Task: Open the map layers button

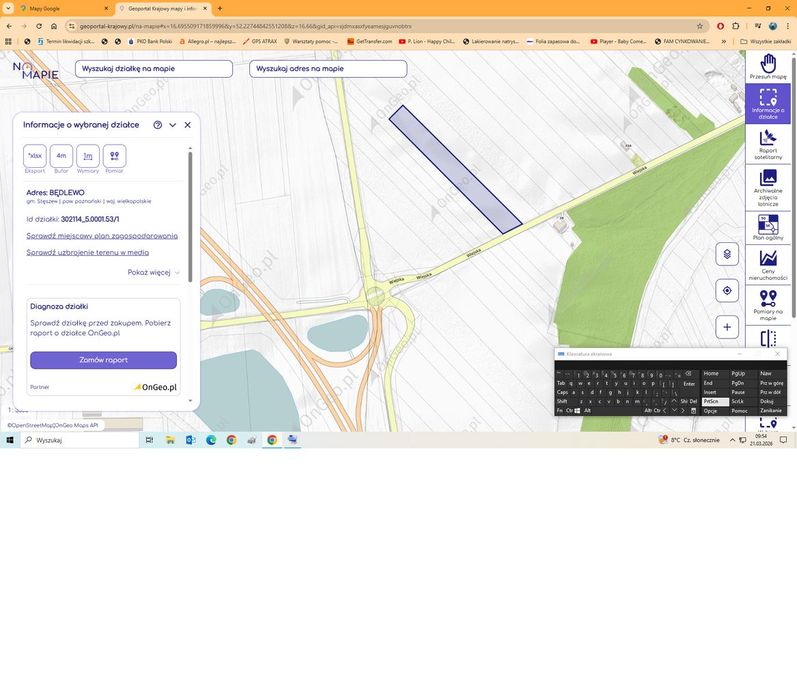Action: (x=727, y=254)
